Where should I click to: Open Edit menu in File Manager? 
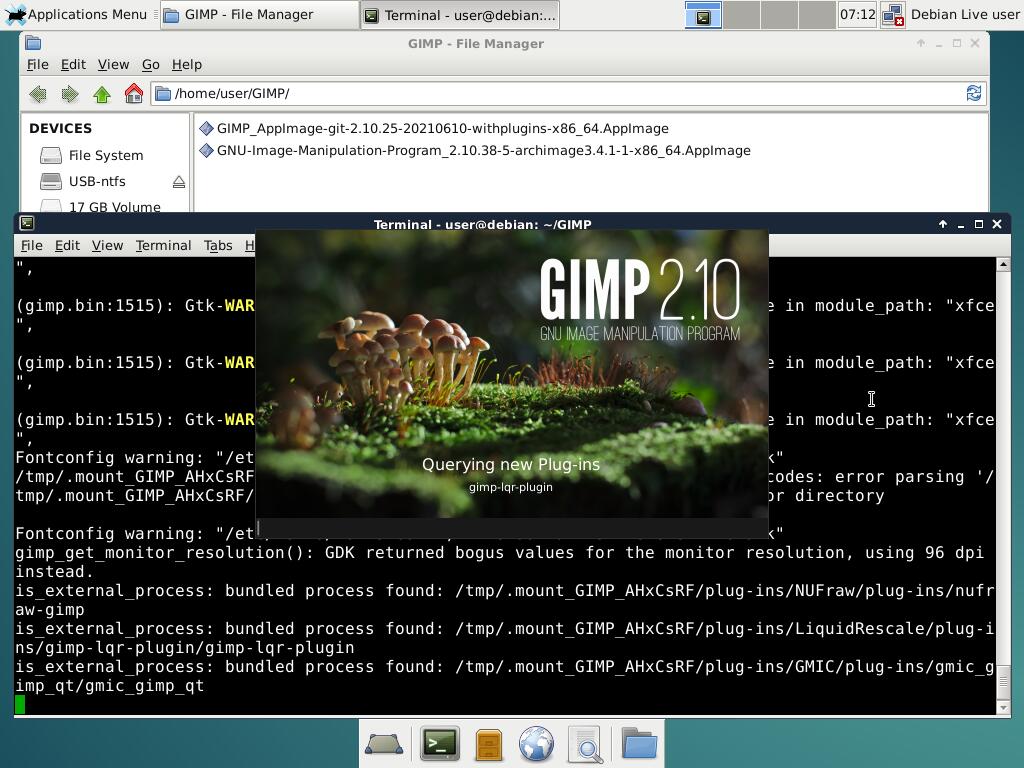(73, 65)
